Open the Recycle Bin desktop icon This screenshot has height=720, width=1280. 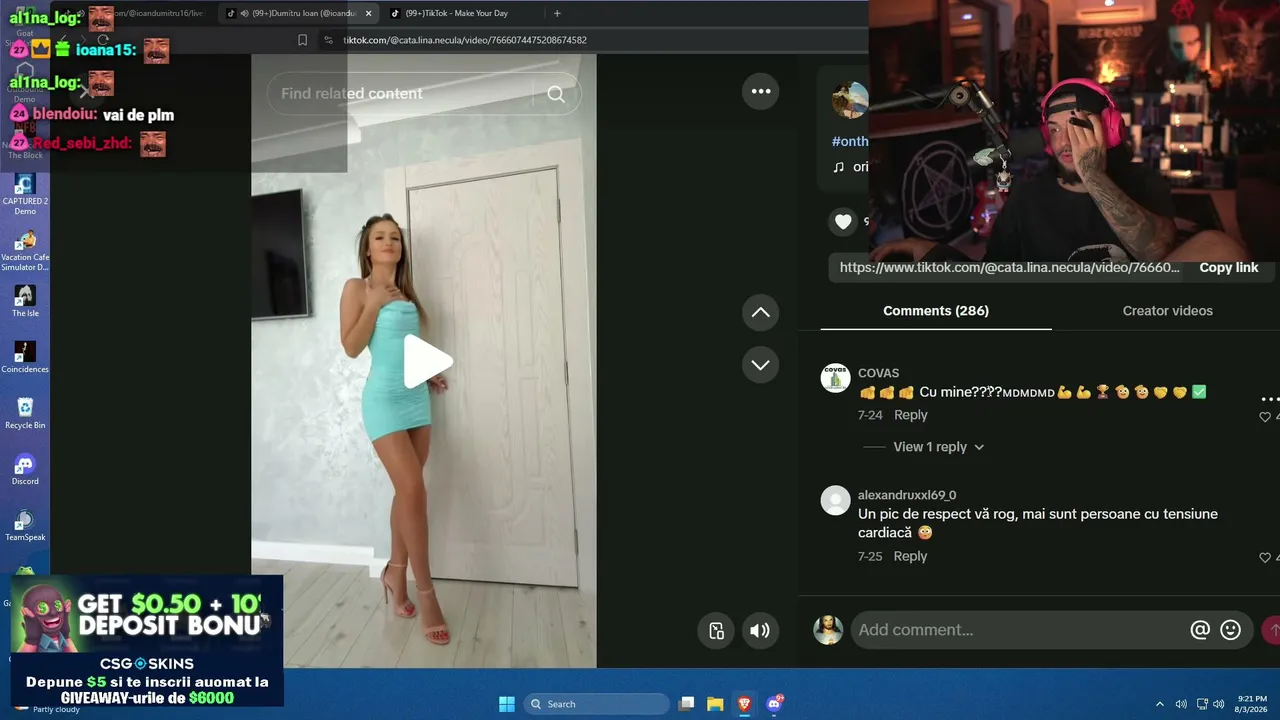tap(25, 414)
